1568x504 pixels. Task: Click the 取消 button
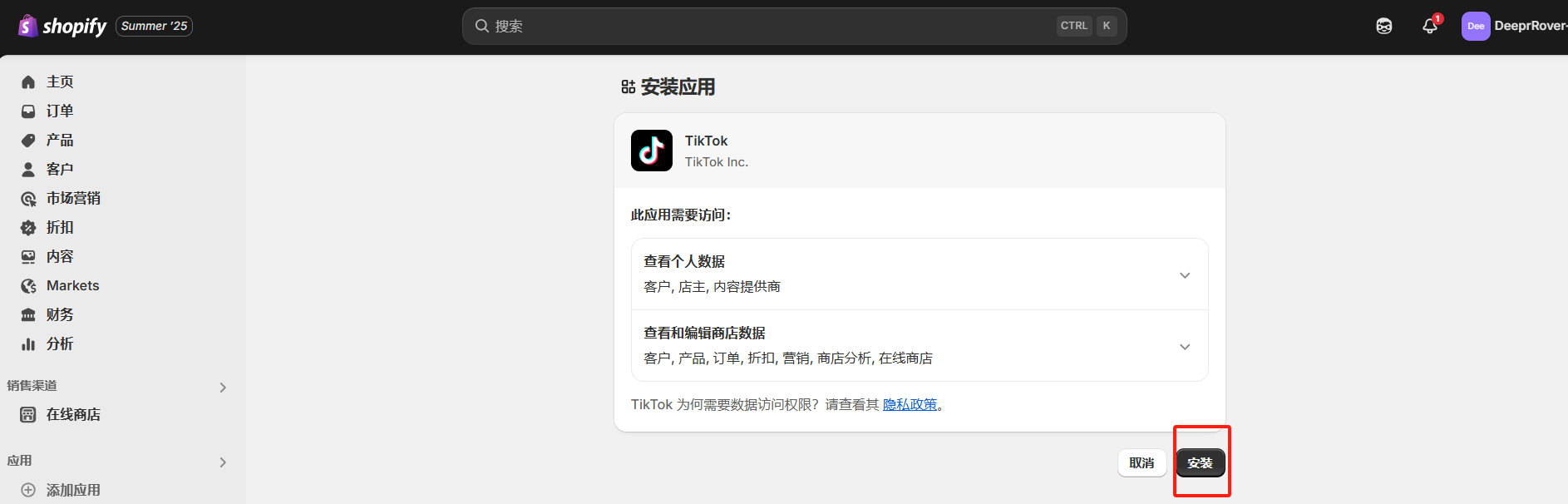click(x=1141, y=462)
